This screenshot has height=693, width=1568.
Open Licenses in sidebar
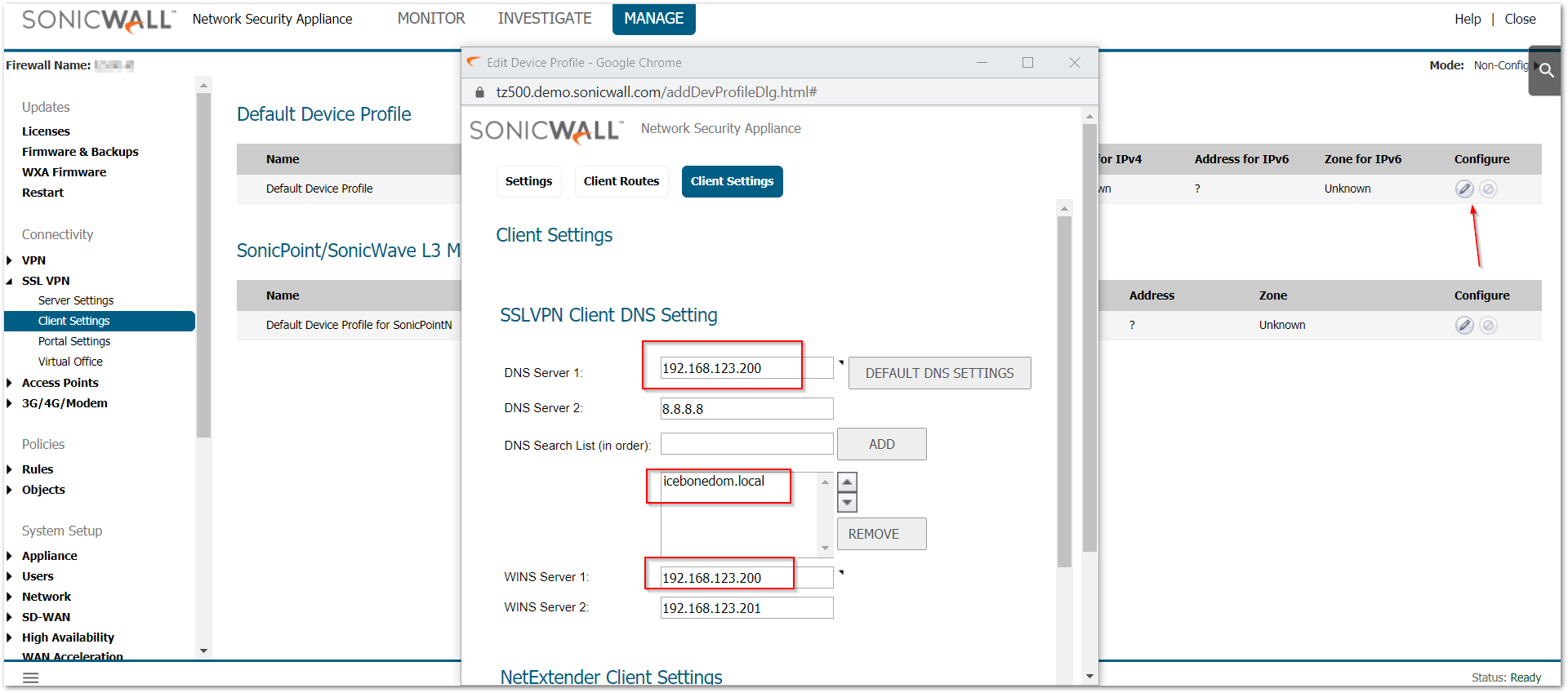pos(46,131)
